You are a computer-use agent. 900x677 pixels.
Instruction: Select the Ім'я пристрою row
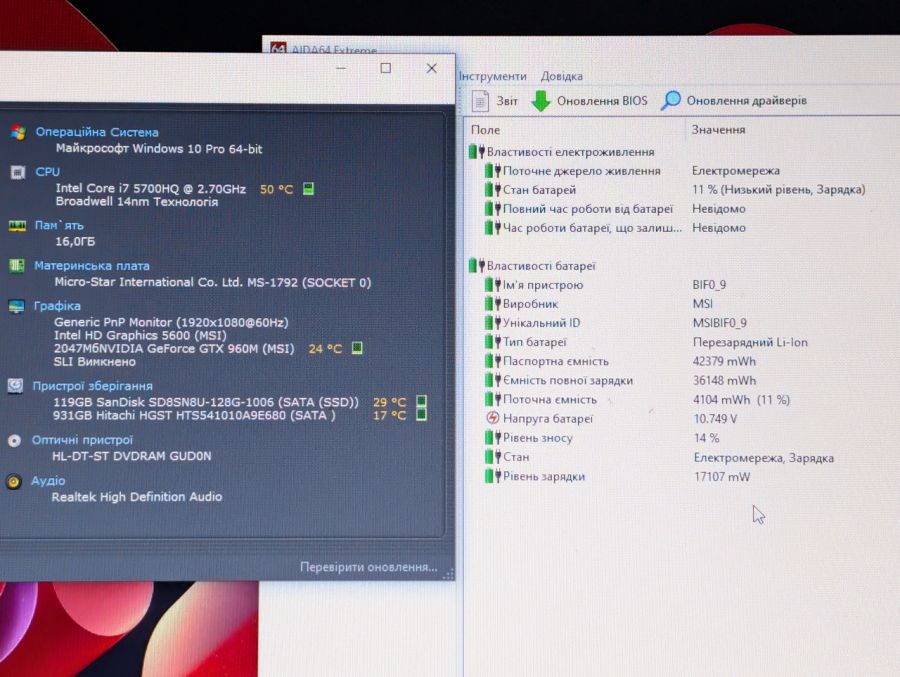[605, 284]
